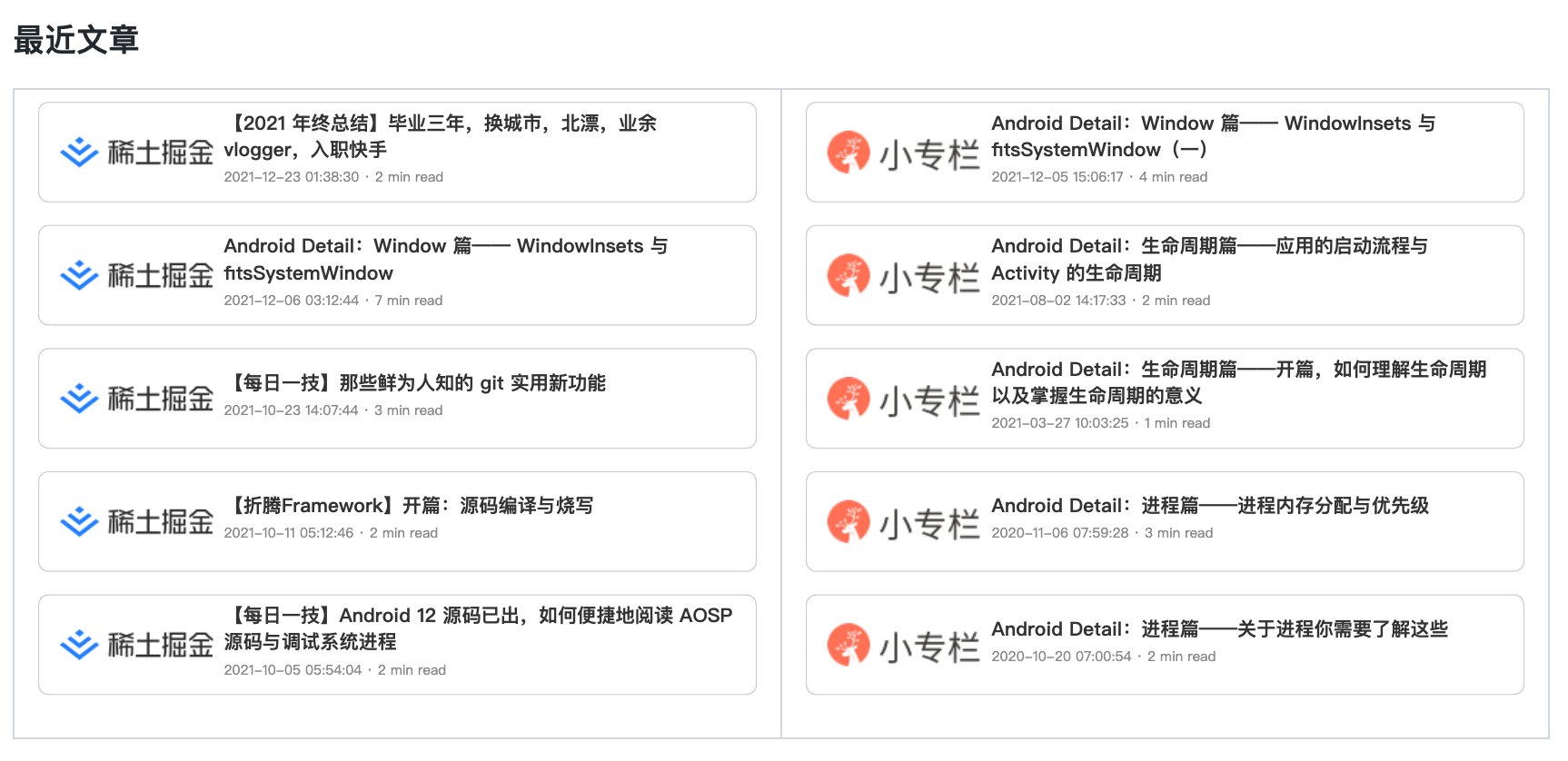The width and height of the screenshot is (1568, 761).
Task: Open 【折腾Framework】开篇：源码编译与烧写
Action: pos(409,506)
